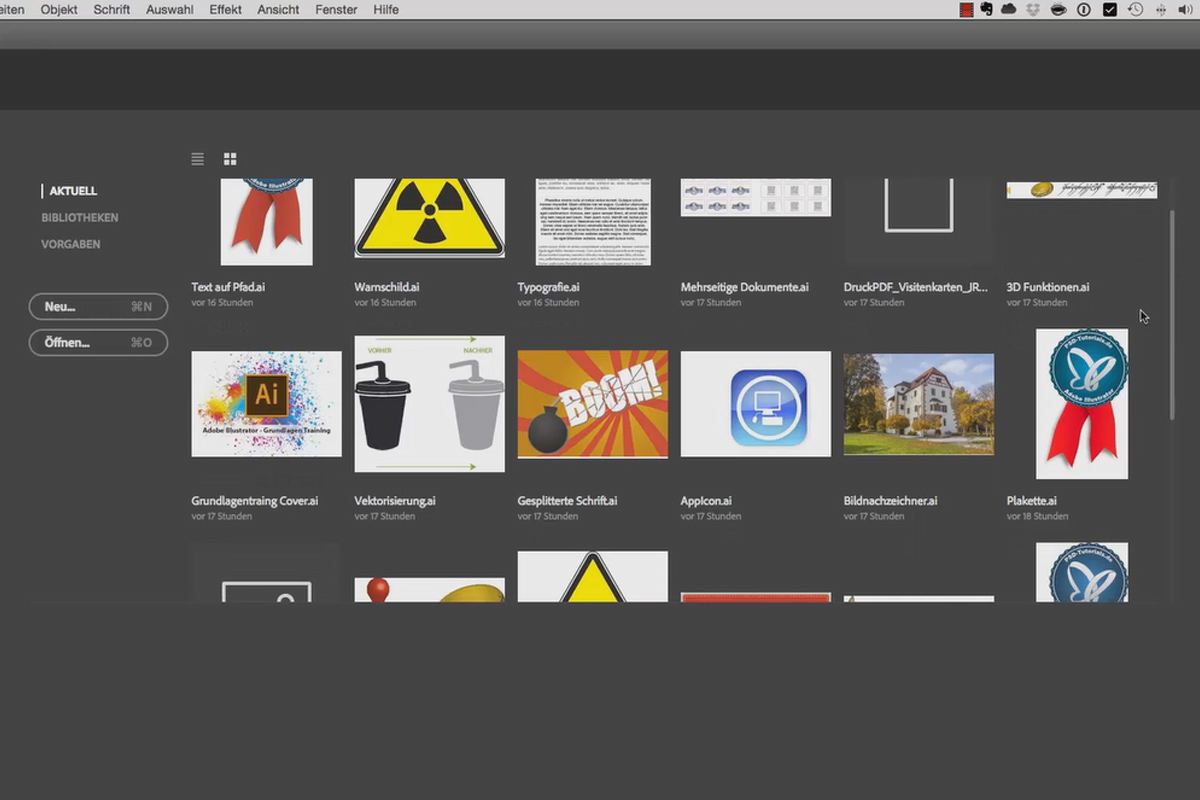Screen dimensions: 1200x800
Task: Open the Grundlagentraining Cover.ai thumbnail
Action: [266, 404]
